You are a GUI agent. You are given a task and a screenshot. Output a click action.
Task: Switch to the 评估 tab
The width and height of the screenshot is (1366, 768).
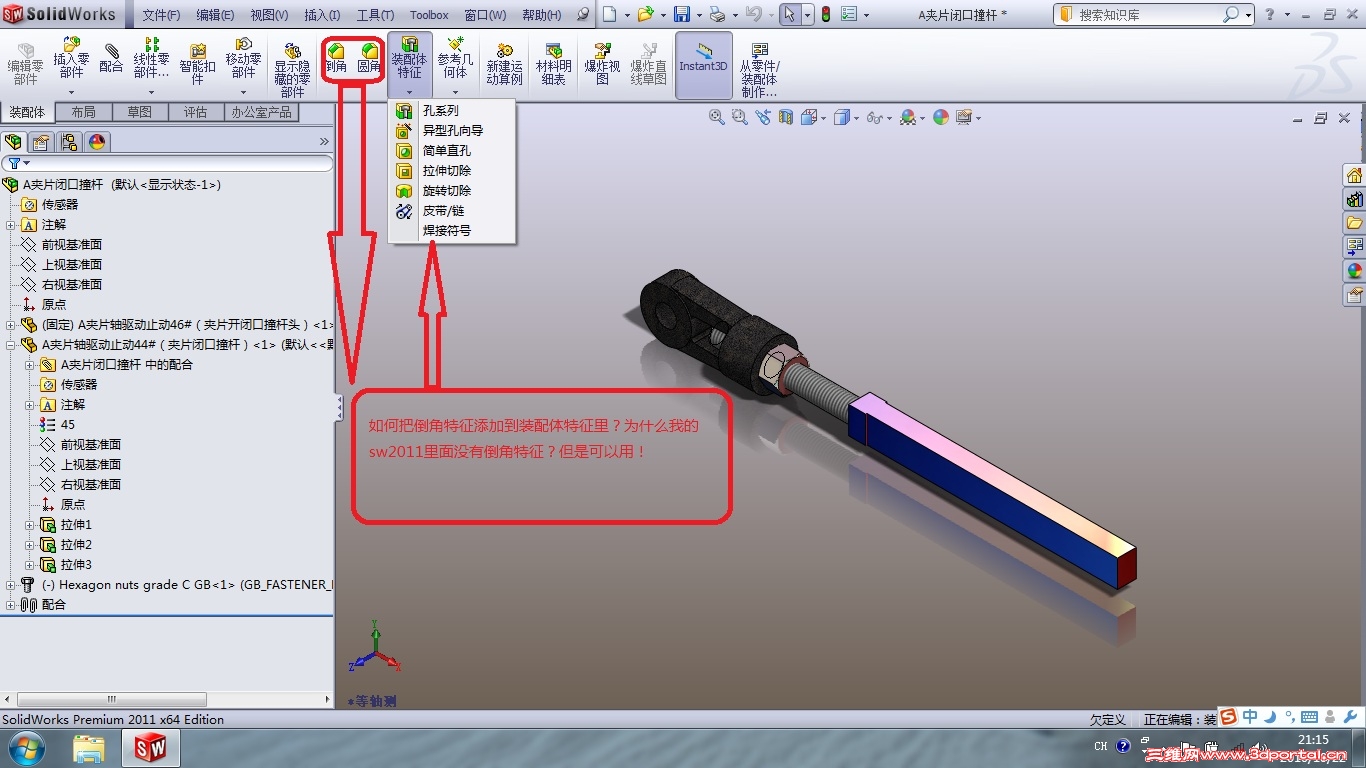pyautogui.click(x=195, y=112)
